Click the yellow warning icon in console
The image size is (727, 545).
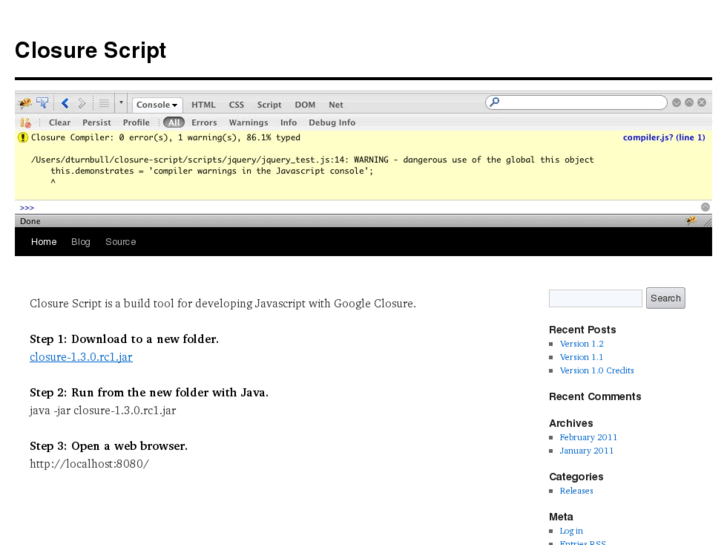[x=23, y=137]
